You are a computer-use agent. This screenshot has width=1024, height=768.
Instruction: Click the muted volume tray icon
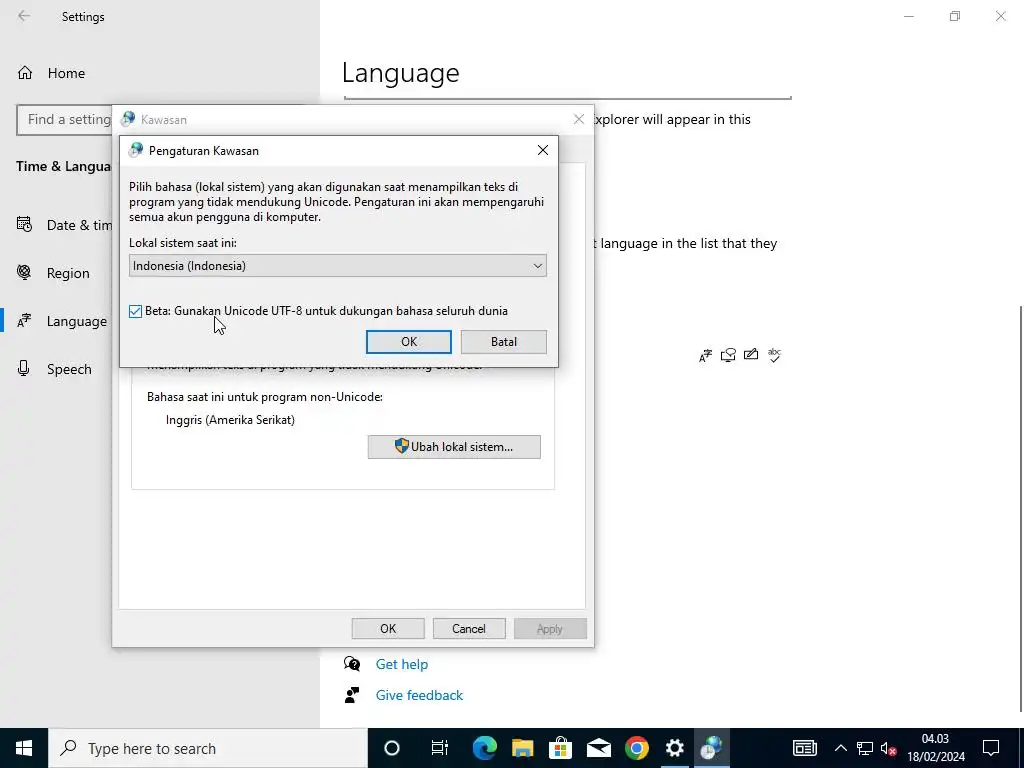pos(888,748)
